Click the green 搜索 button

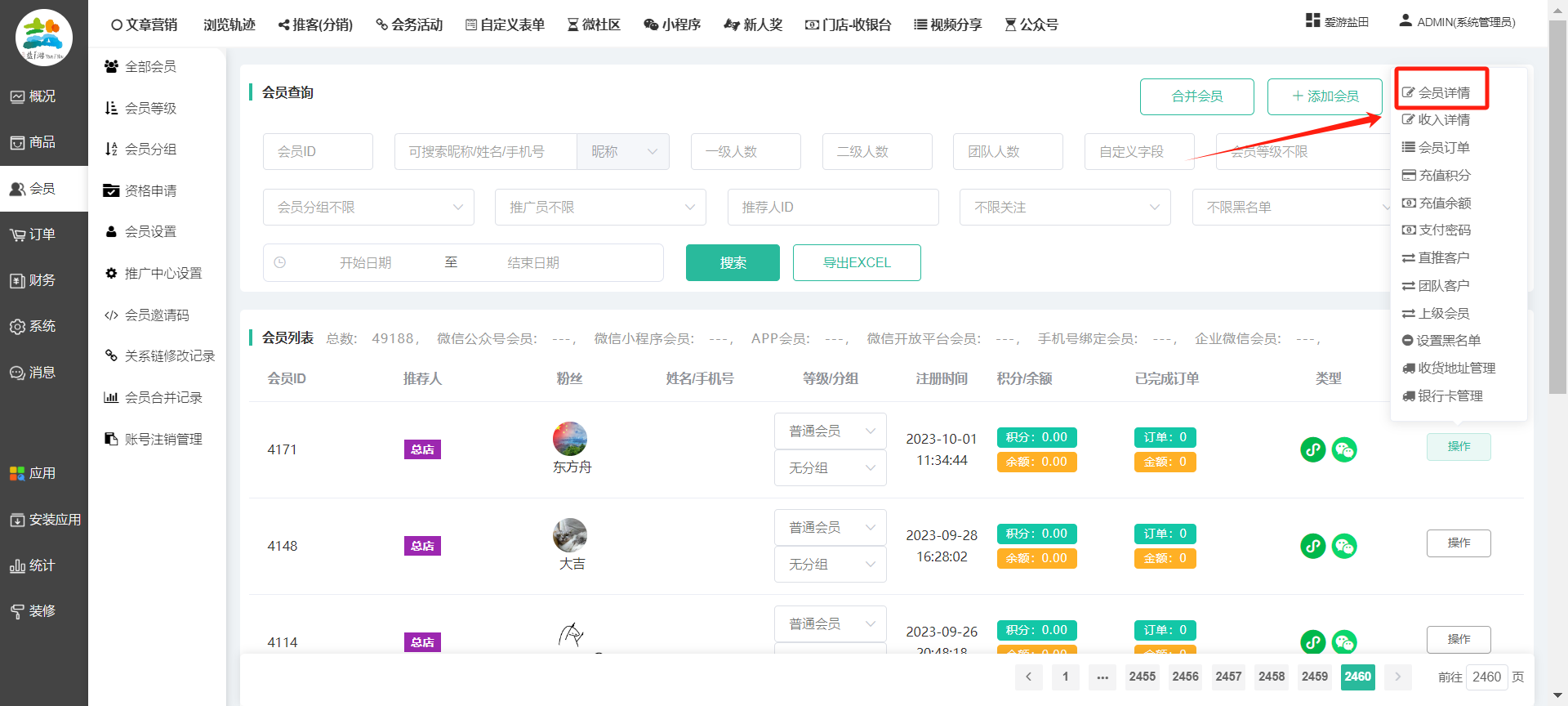point(733,263)
